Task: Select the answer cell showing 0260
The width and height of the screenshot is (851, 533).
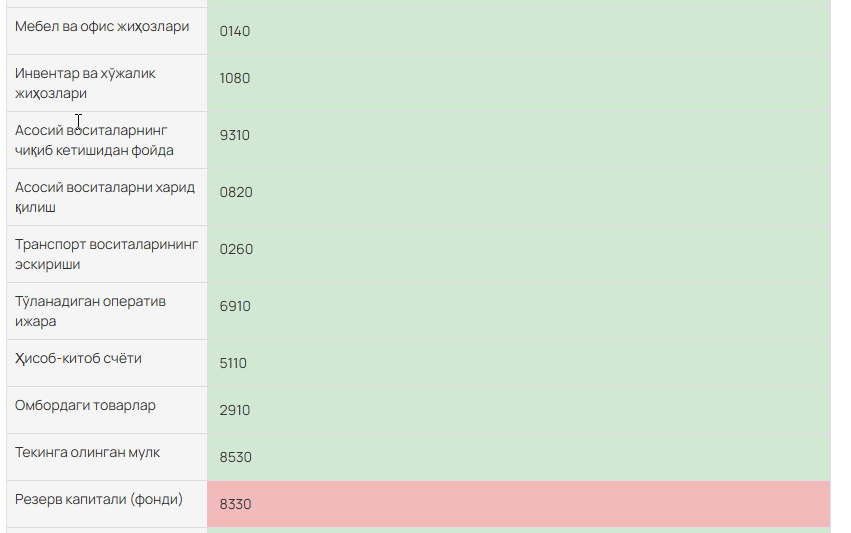Action: tap(519, 254)
